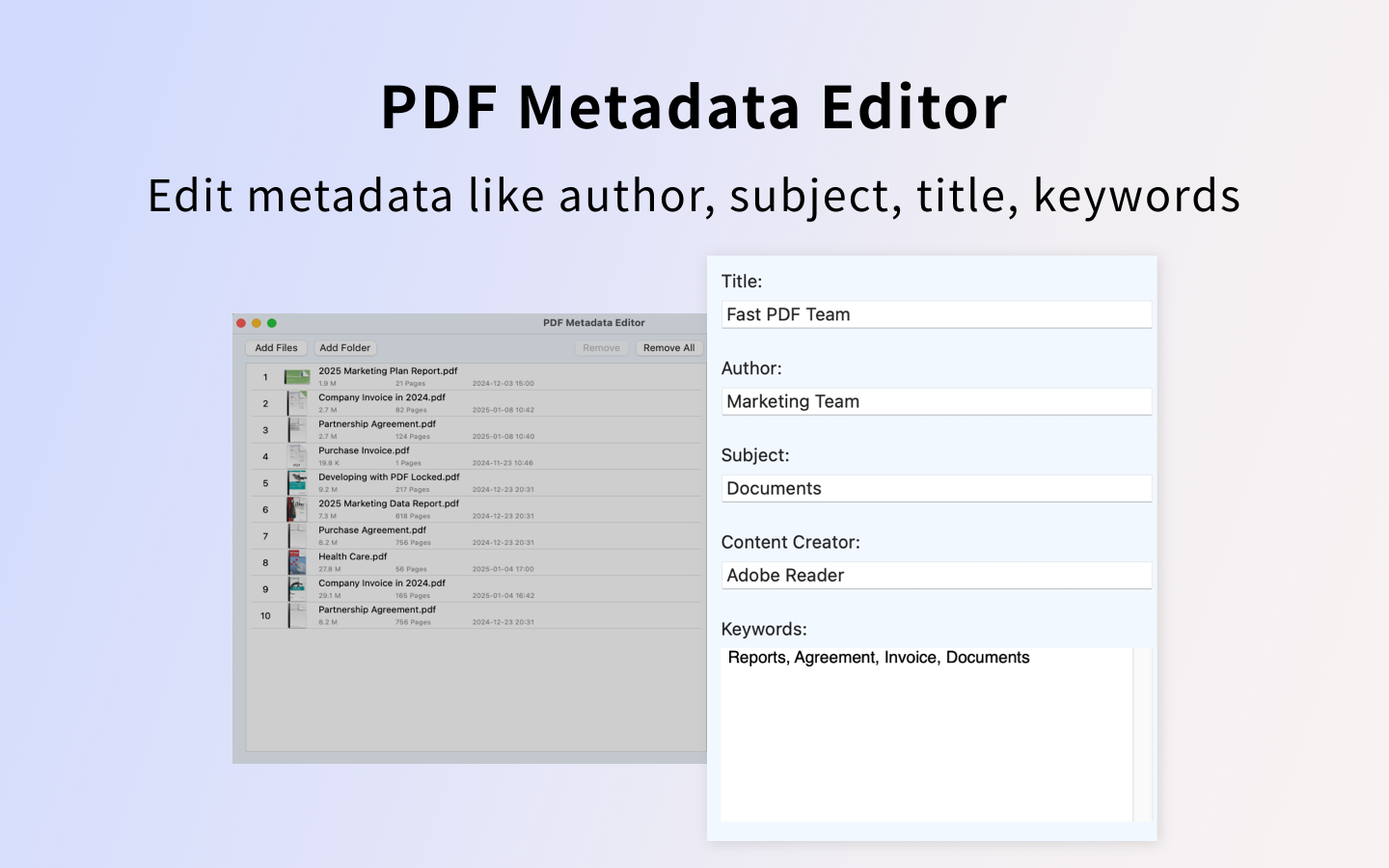Viewport: 1389px width, 868px height.
Task: Click the 124 Pages label
Action: coord(413,437)
